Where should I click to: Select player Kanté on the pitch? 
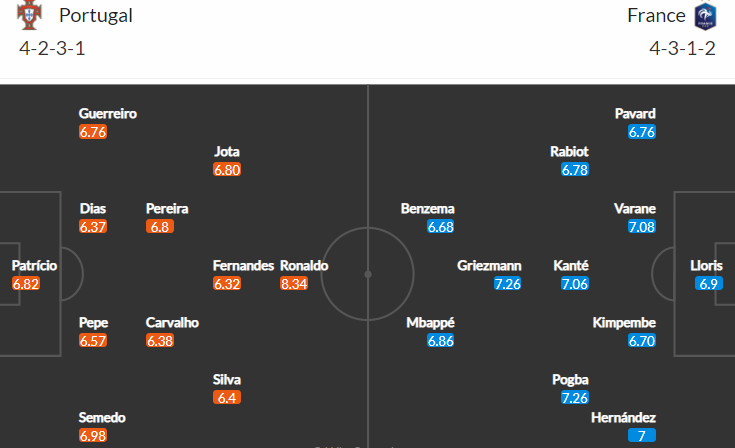click(x=570, y=266)
